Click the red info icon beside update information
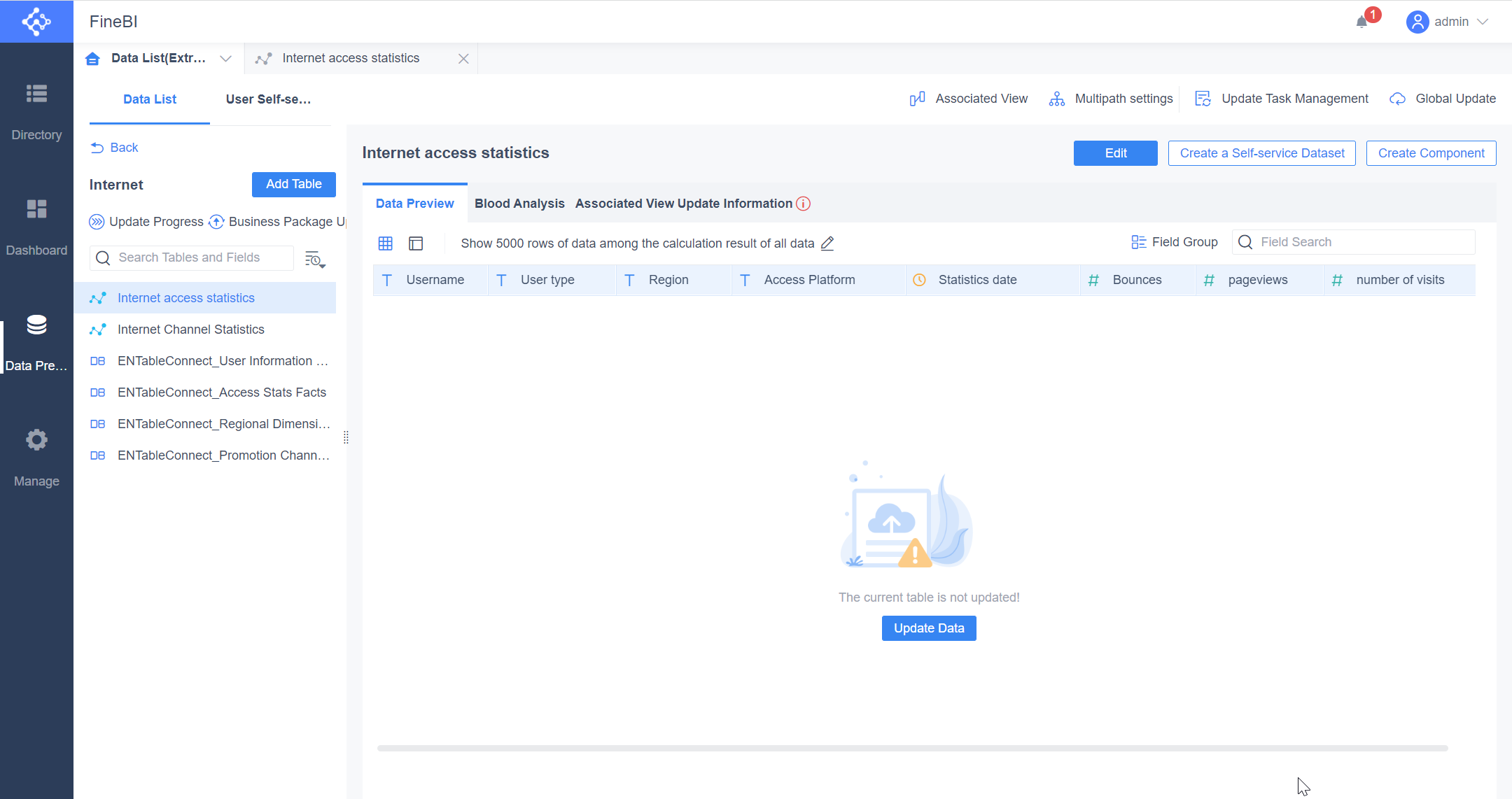This screenshot has height=799, width=1512. pyautogui.click(x=804, y=204)
